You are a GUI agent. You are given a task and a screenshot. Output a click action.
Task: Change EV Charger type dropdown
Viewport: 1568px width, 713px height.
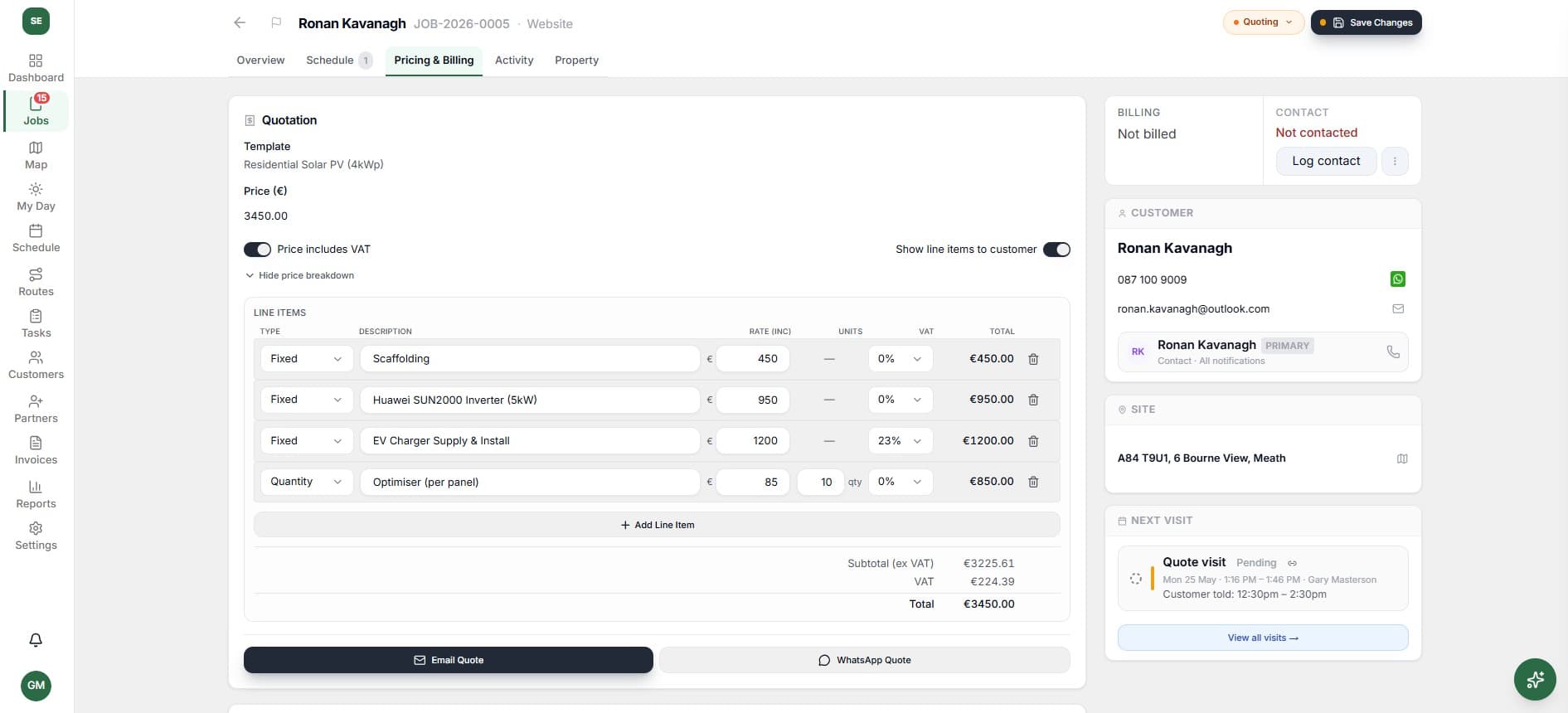[x=307, y=441]
